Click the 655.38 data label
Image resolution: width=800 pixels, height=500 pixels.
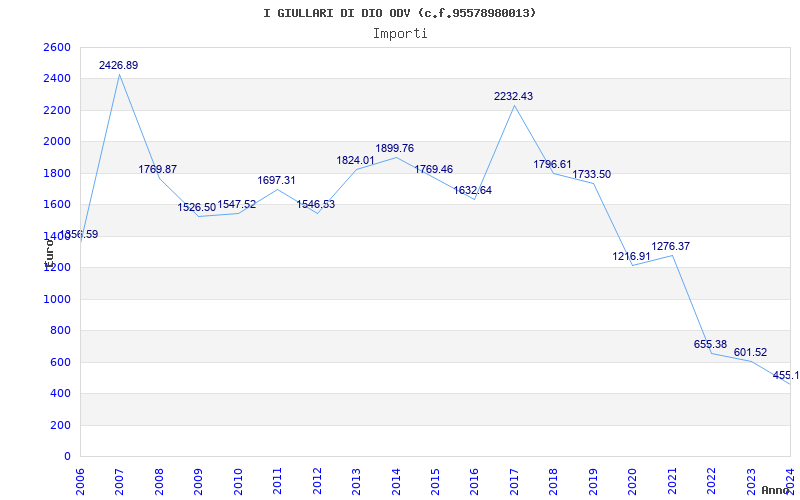coord(710,344)
